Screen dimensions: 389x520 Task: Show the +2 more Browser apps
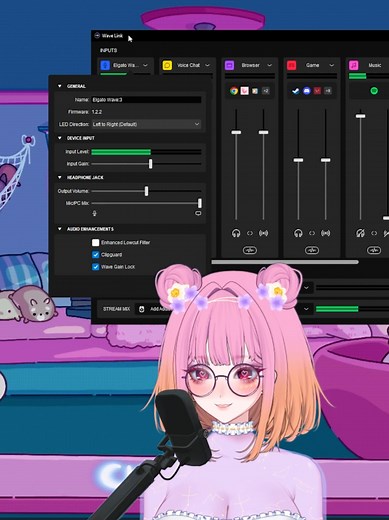(266, 91)
